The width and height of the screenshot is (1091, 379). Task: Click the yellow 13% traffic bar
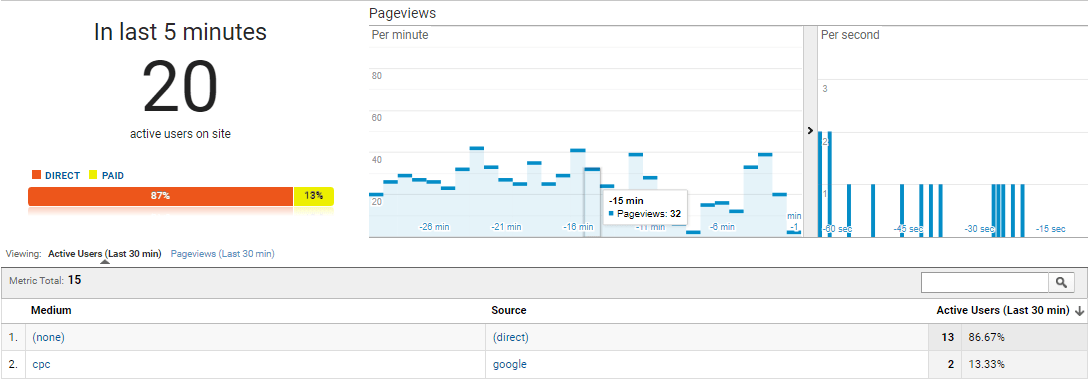pos(314,196)
